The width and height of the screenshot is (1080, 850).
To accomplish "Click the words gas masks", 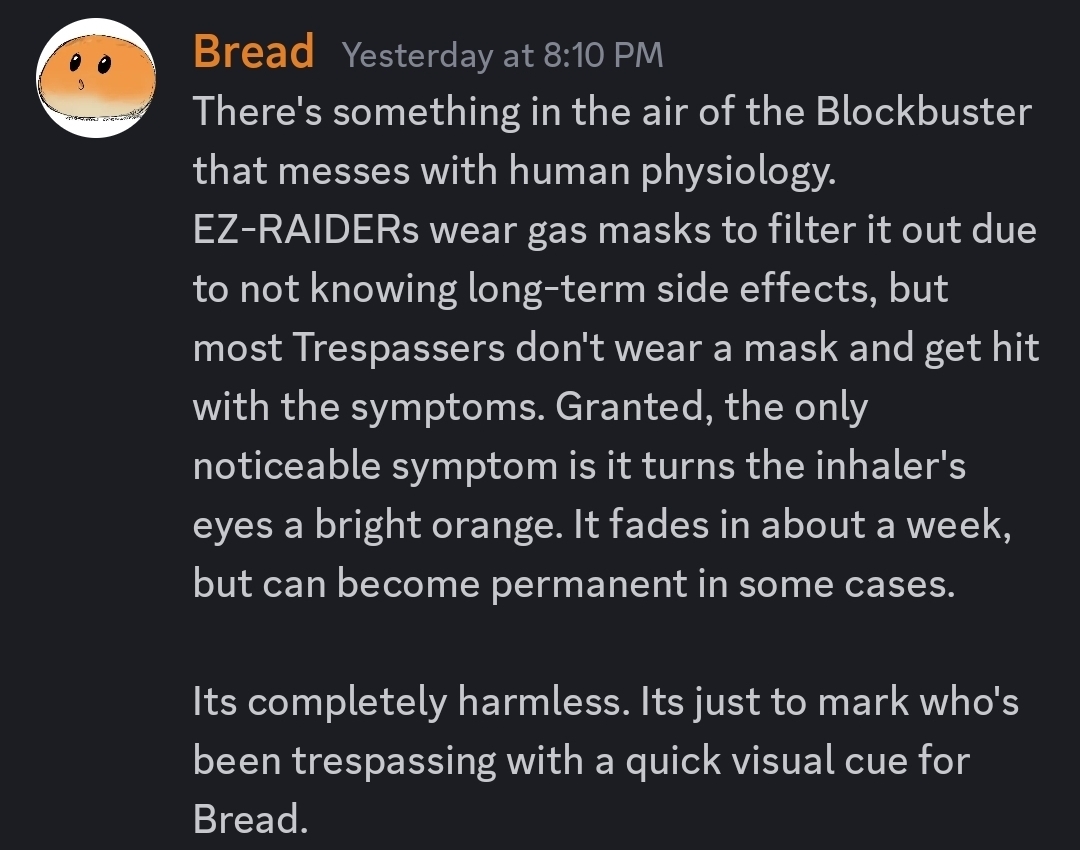I will [x=610, y=230].
